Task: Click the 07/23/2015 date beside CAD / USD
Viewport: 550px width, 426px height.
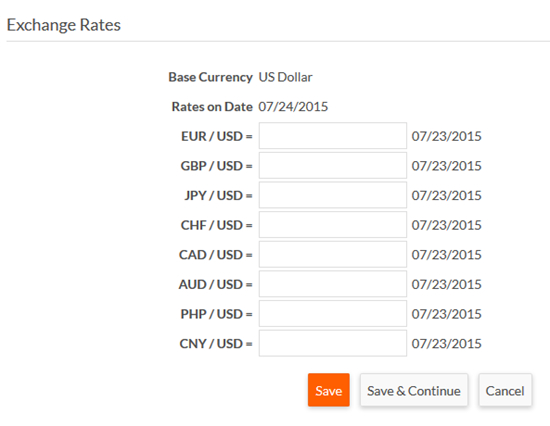Action: click(447, 255)
